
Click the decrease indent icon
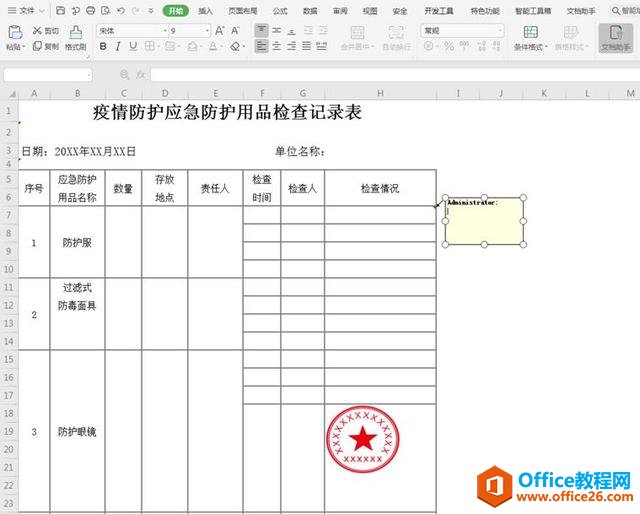[308, 31]
